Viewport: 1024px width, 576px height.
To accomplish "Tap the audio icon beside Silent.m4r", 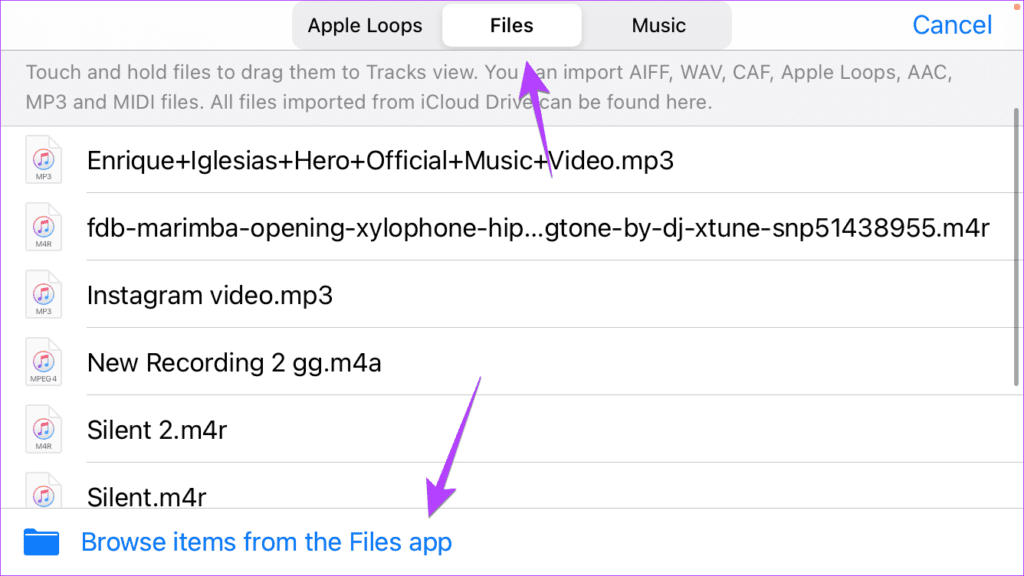I will (x=43, y=490).
